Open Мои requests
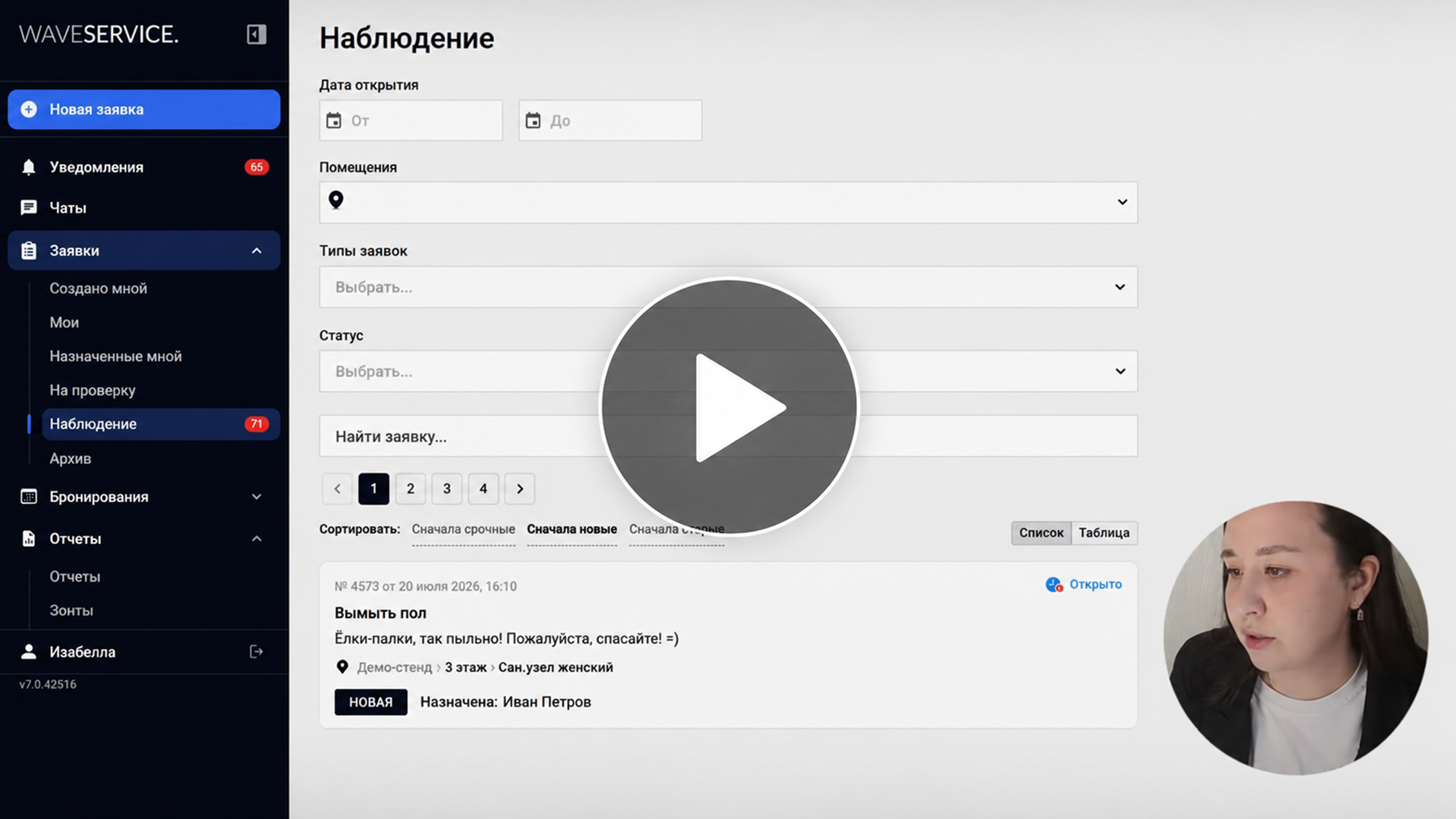Image resolution: width=1456 pixels, height=819 pixels. click(x=64, y=322)
